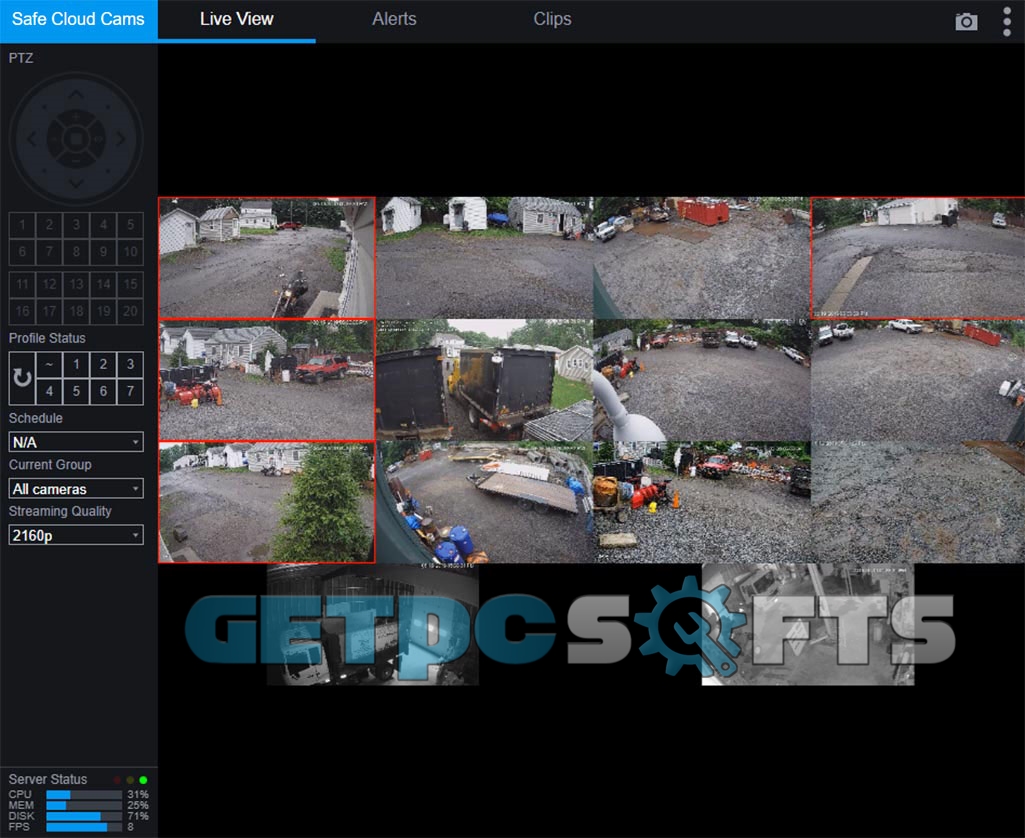This screenshot has width=1025, height=838.
Task: Open the top-row feed with the red dumpster
Action: point(701,258)
